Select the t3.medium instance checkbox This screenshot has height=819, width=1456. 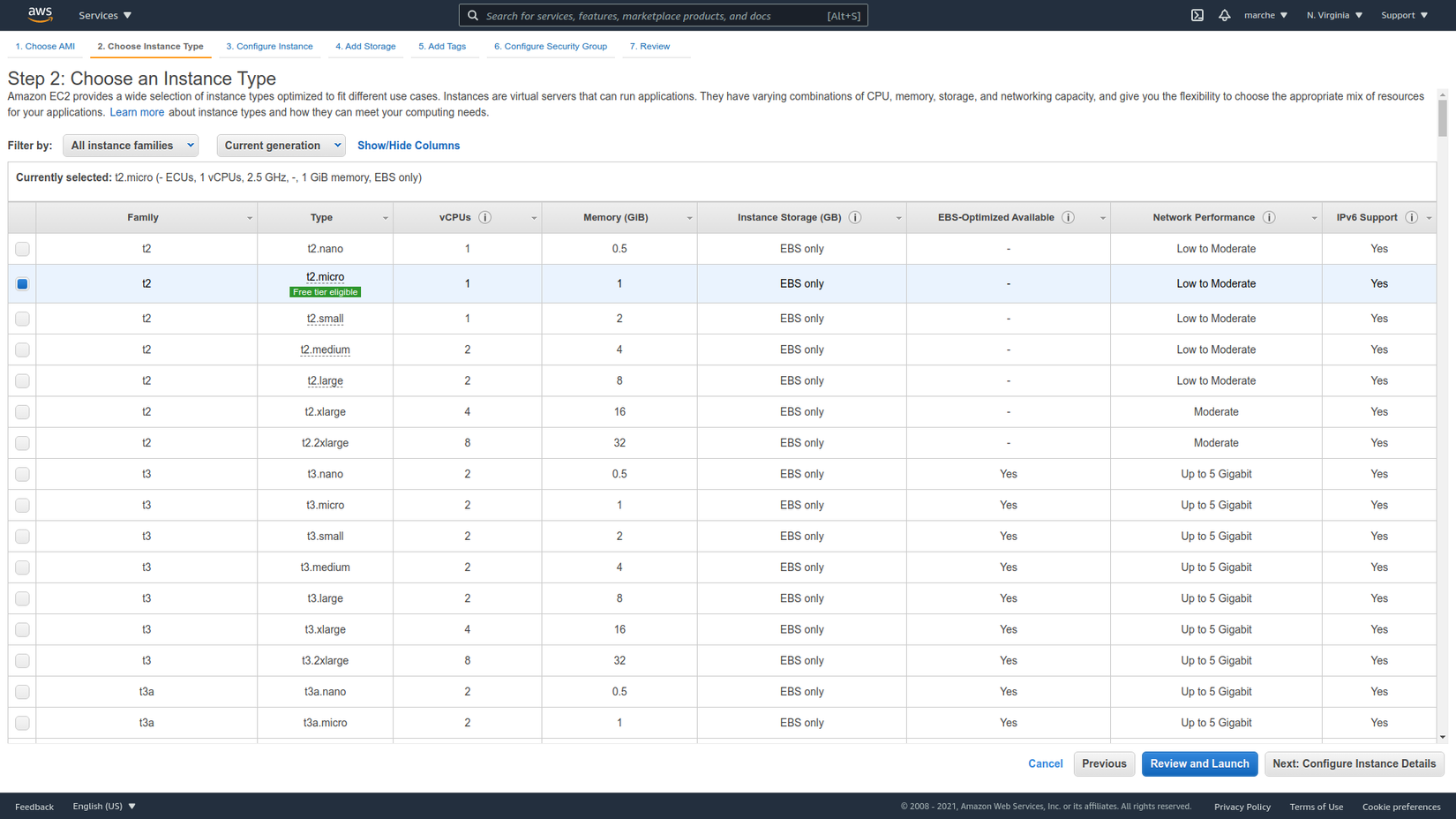pos(22,567)
